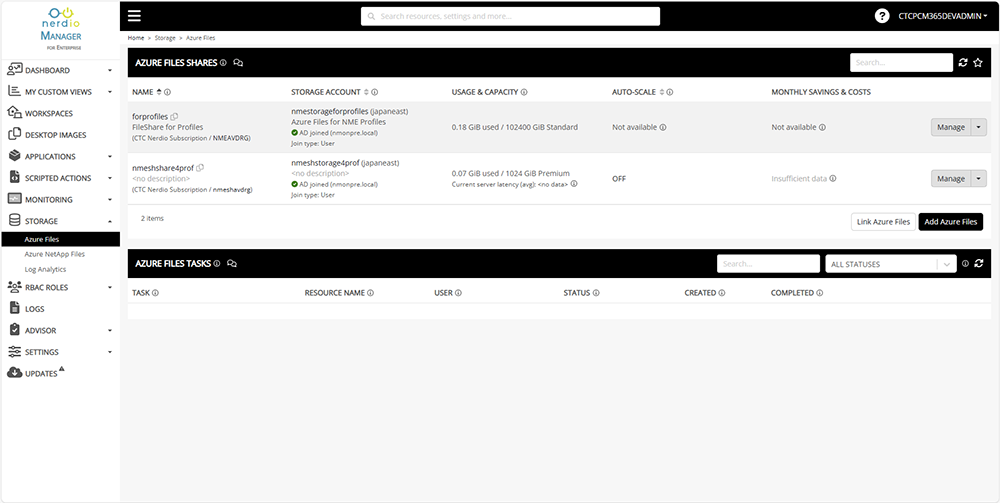The image size is (1000, 503).
Task: Open Manage dropdown arrow for forprofiles
Action: [x=978, y=127]
